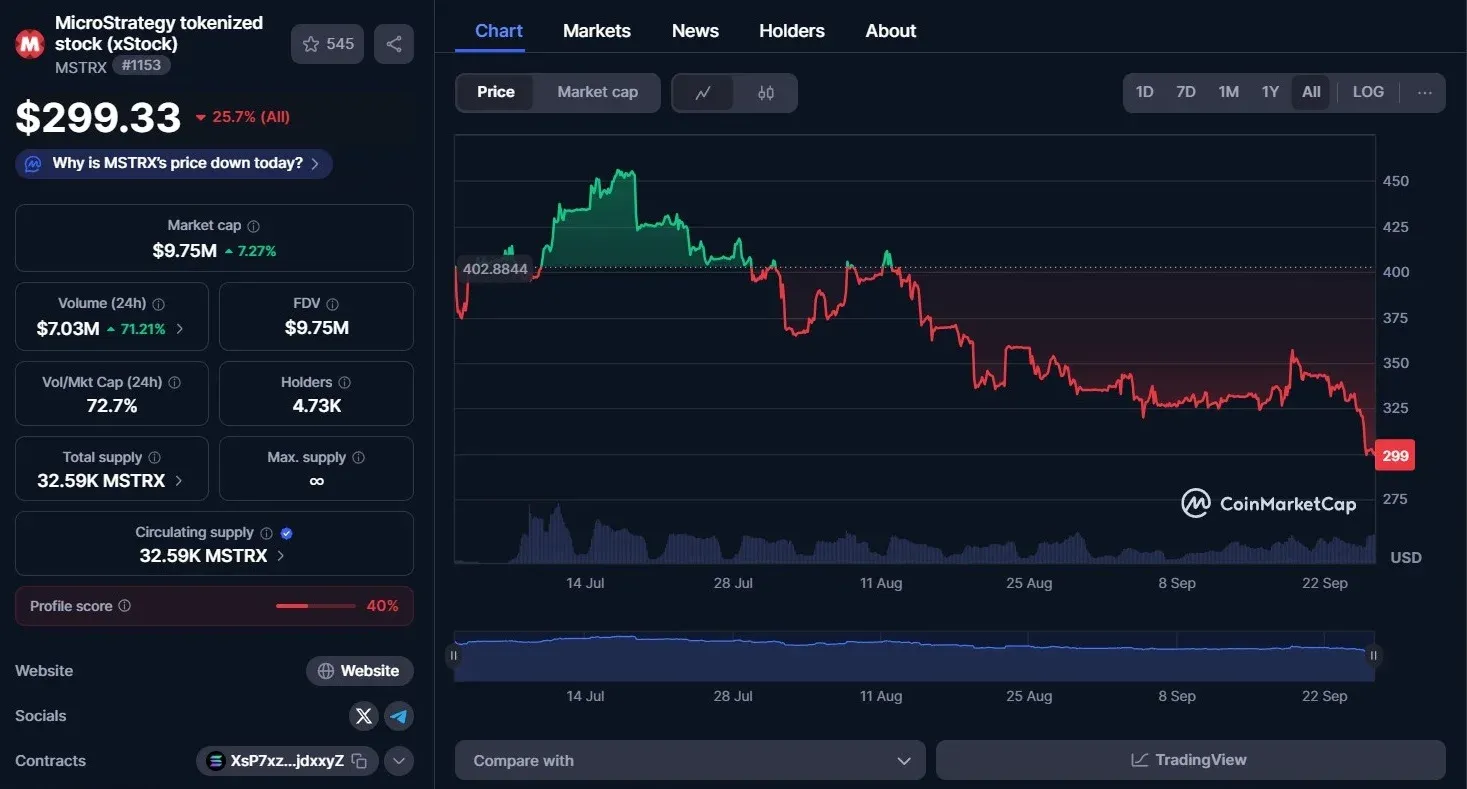Open the Telegram social link
Viewport: 1467px width, 789px height.
click(399, 716)
